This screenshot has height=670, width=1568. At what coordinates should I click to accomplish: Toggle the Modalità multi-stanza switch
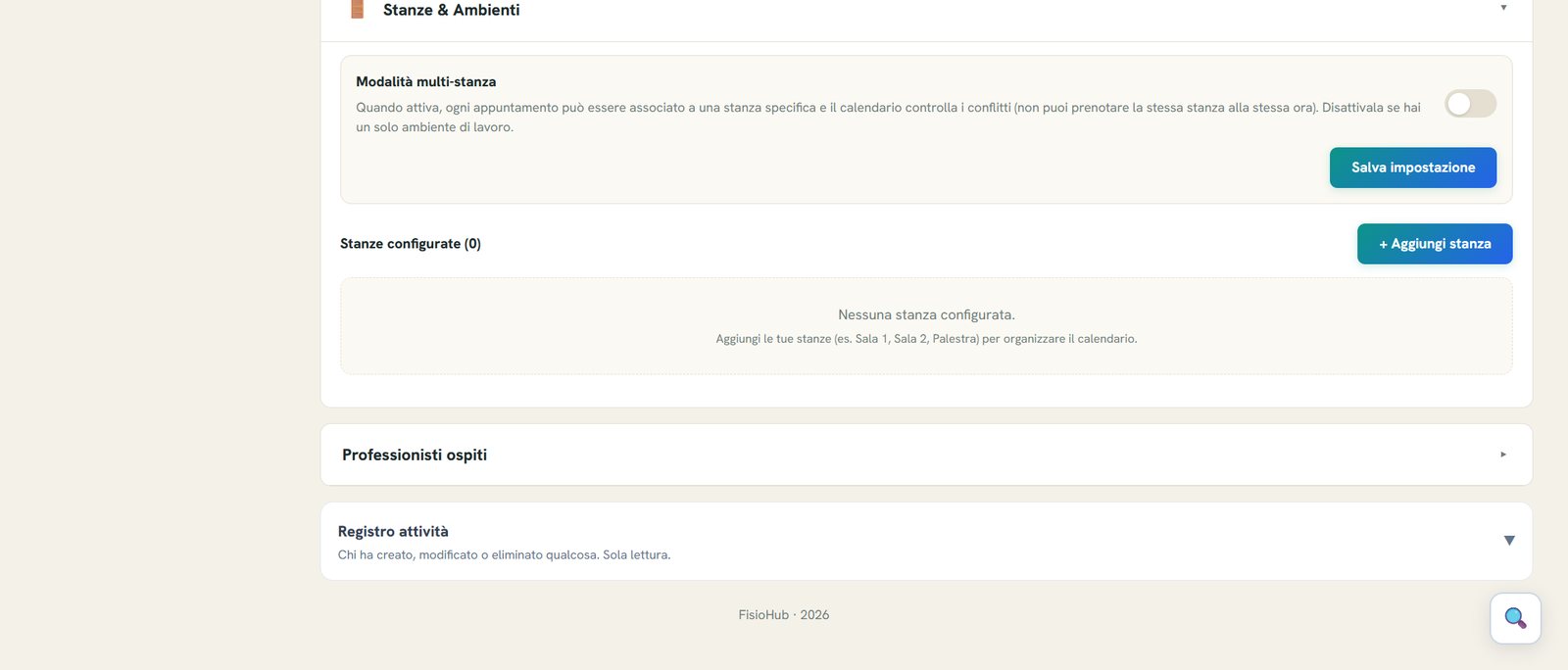tap(1470, 104)
